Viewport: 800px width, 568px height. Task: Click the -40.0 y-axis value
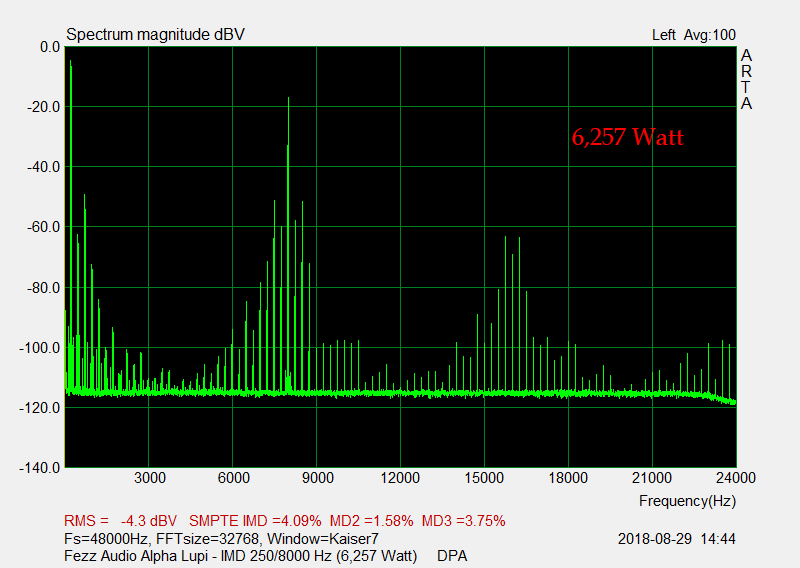(43, 167)
